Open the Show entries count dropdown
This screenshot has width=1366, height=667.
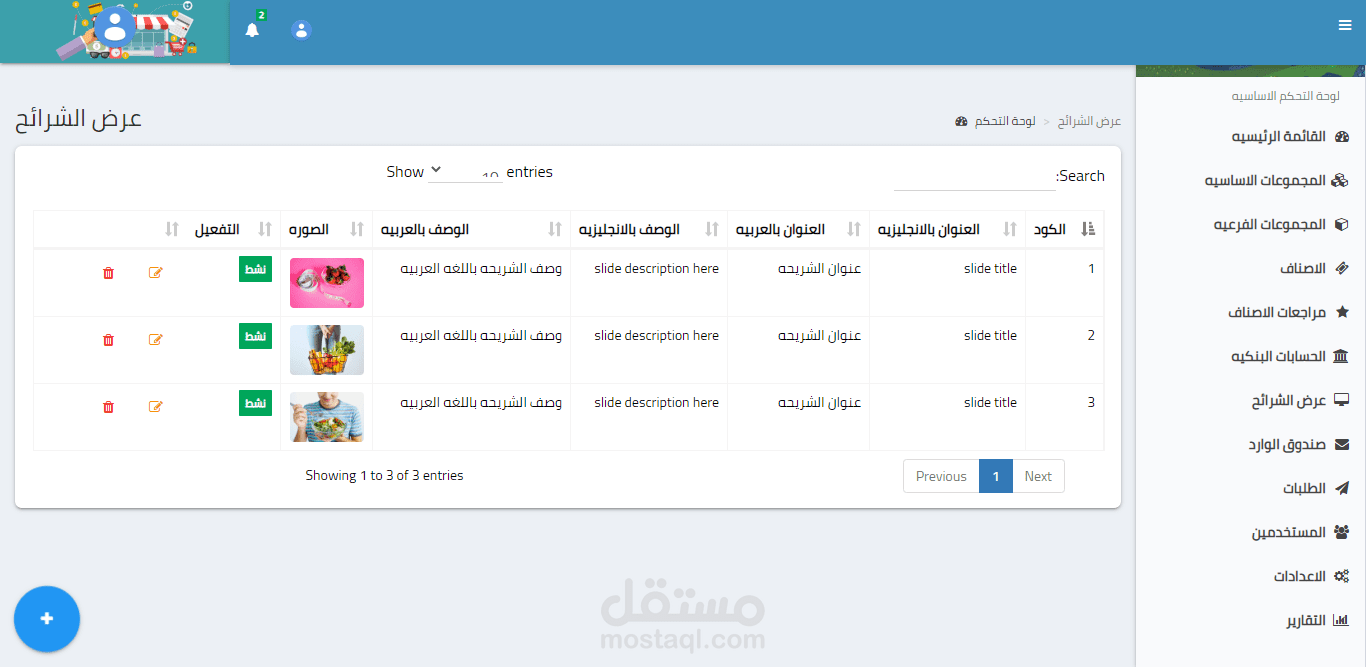pos(465,173)
